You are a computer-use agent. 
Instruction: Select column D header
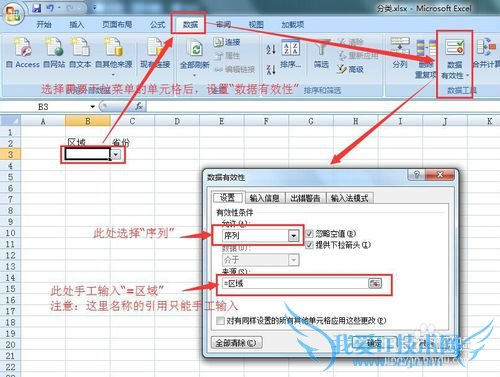[x=177, y=121]
